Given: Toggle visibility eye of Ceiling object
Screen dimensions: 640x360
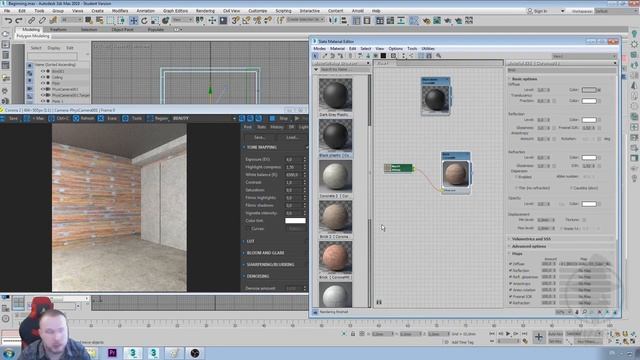Looking at the screenshot, I should (x=42, y=77).
